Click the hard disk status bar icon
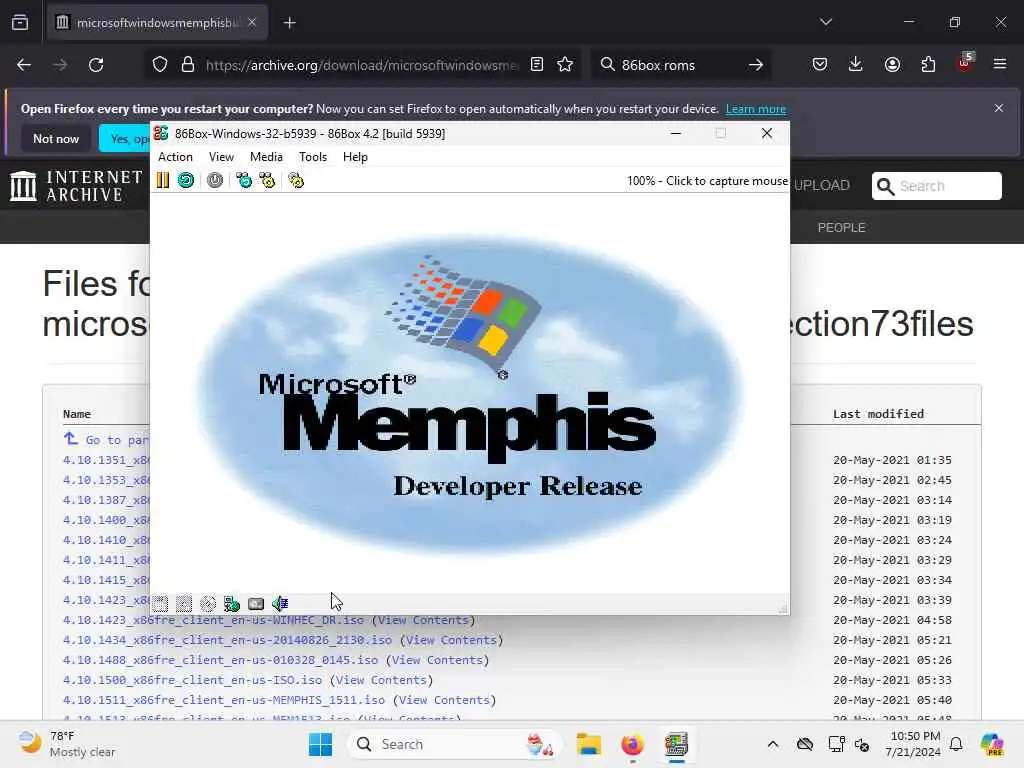This screenshot has height=768, width=1024. pos(256,603)
